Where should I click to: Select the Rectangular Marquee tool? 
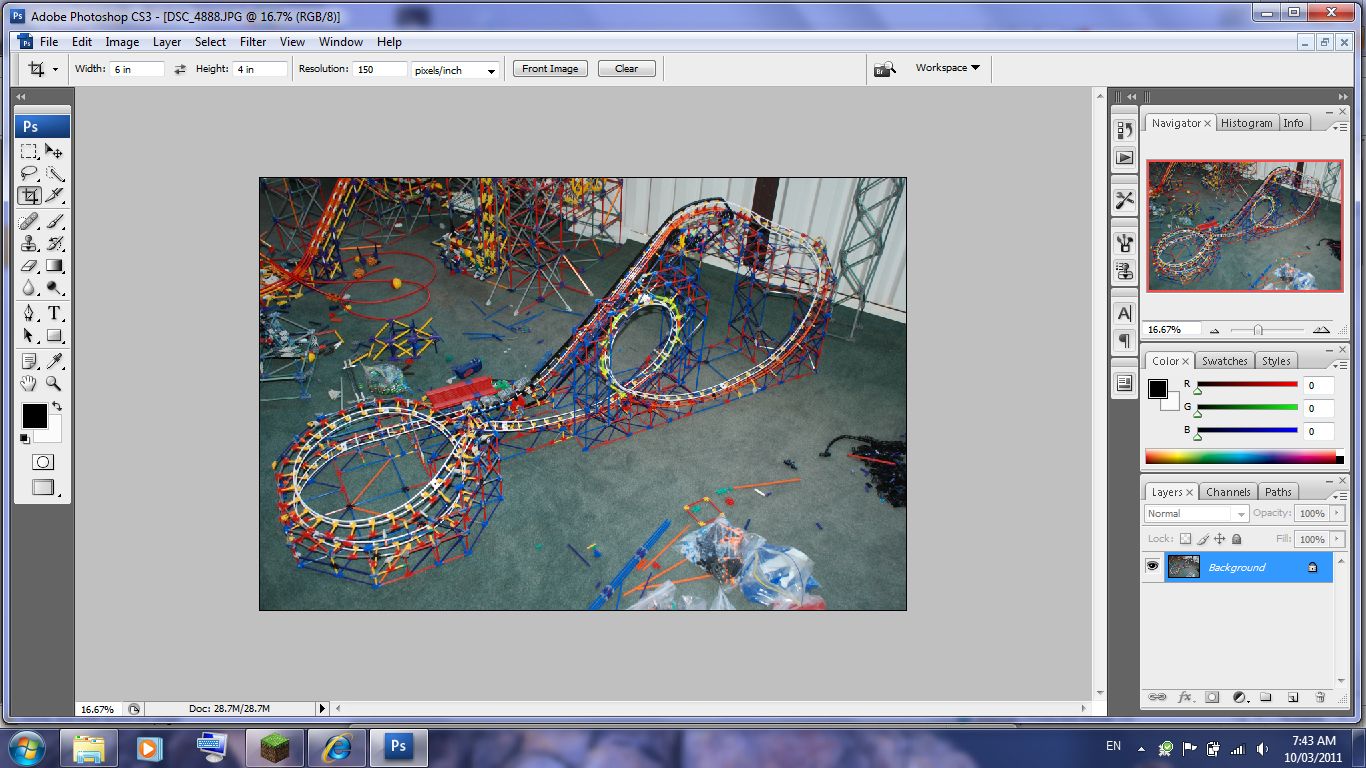(29, 151)
